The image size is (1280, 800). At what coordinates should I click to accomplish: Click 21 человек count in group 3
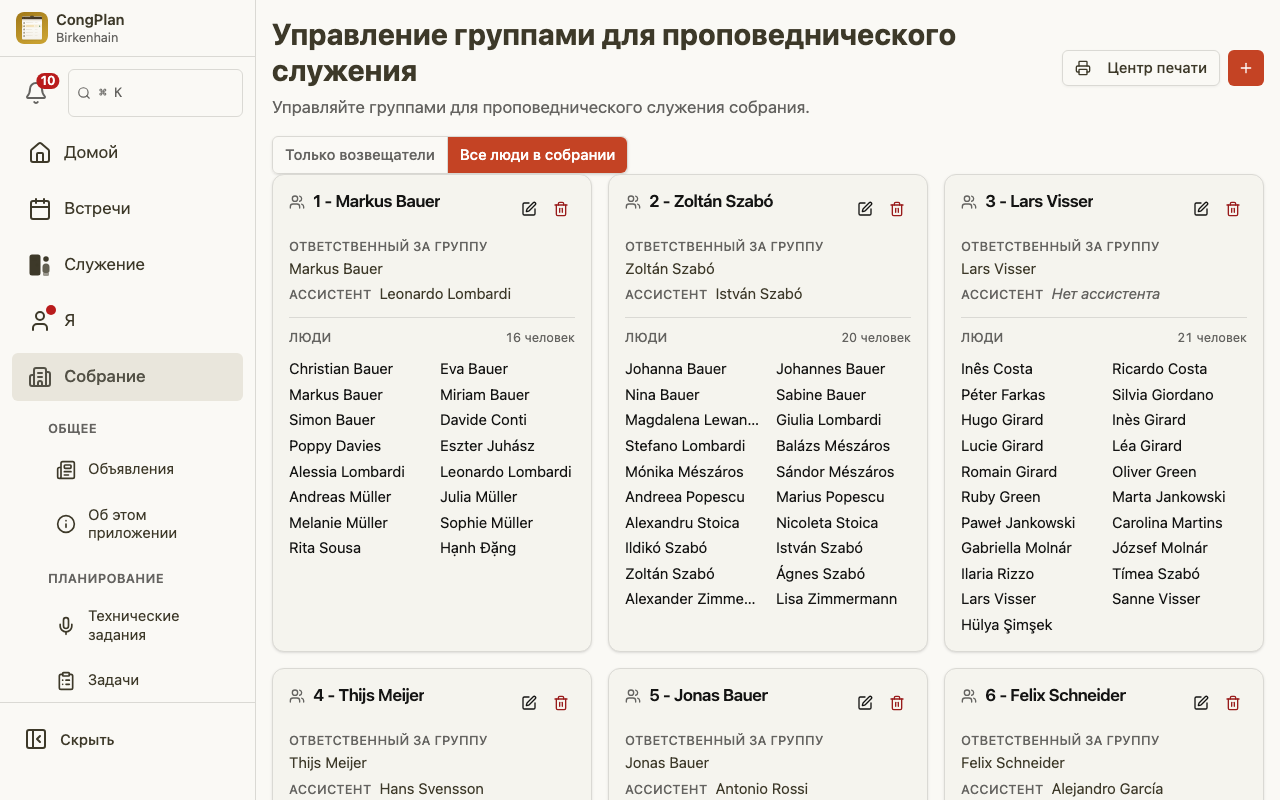1212,338
